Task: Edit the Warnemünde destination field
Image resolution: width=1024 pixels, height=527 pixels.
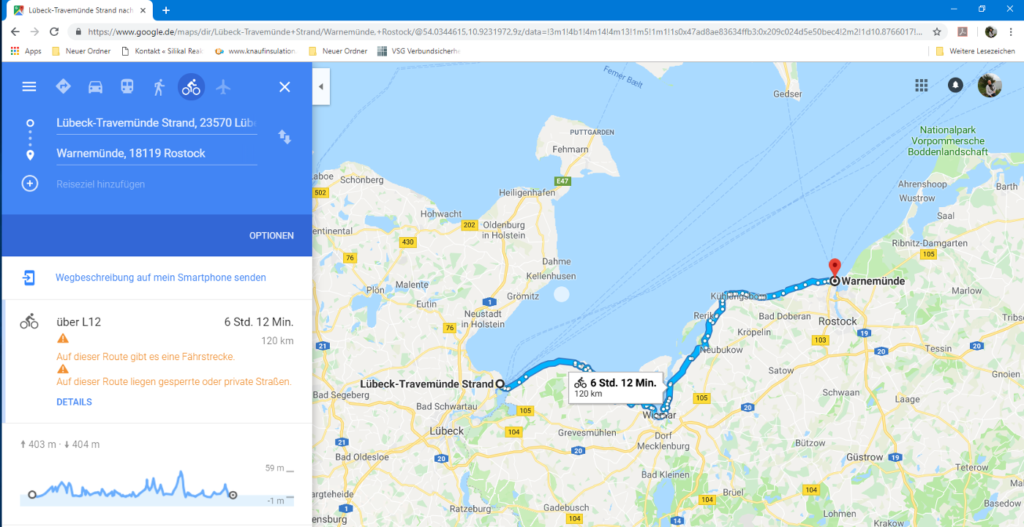Action: click(157, 154)
